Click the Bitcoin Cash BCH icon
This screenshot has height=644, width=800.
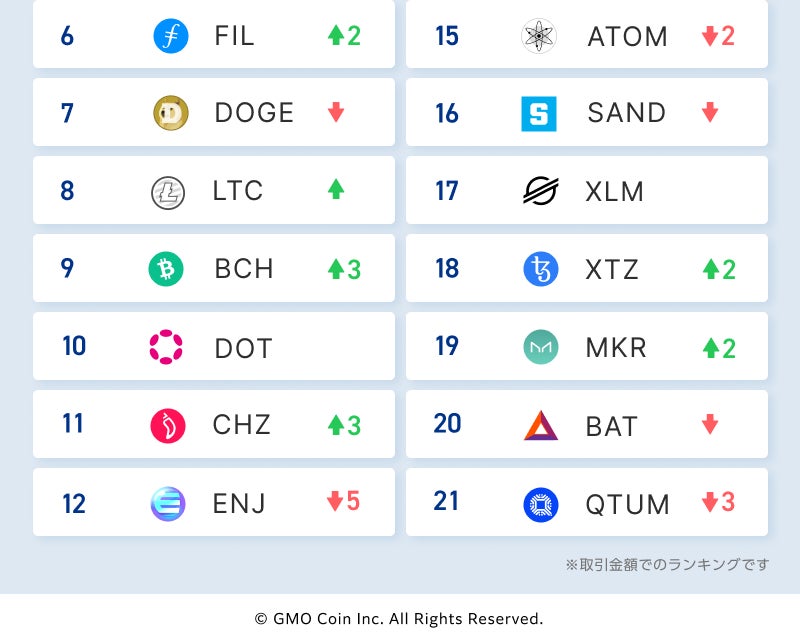click(166, 269)
